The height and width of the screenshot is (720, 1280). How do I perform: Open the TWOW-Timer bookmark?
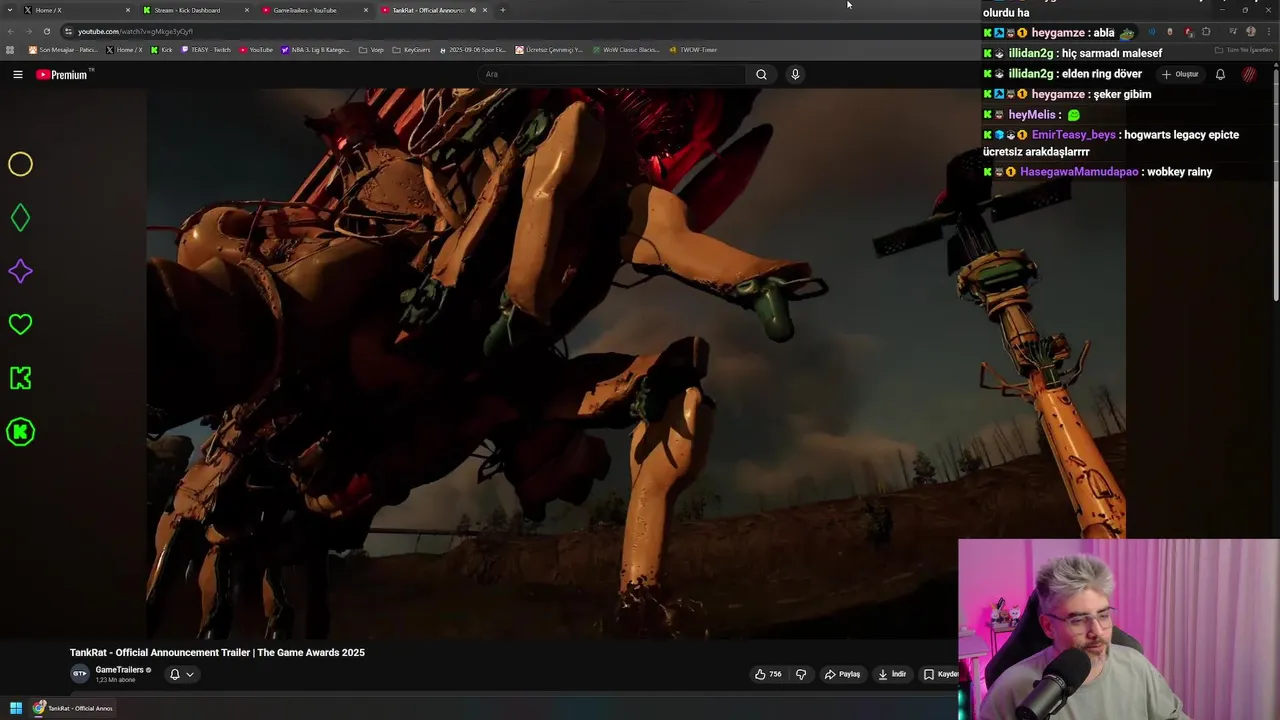coord(694,50)
